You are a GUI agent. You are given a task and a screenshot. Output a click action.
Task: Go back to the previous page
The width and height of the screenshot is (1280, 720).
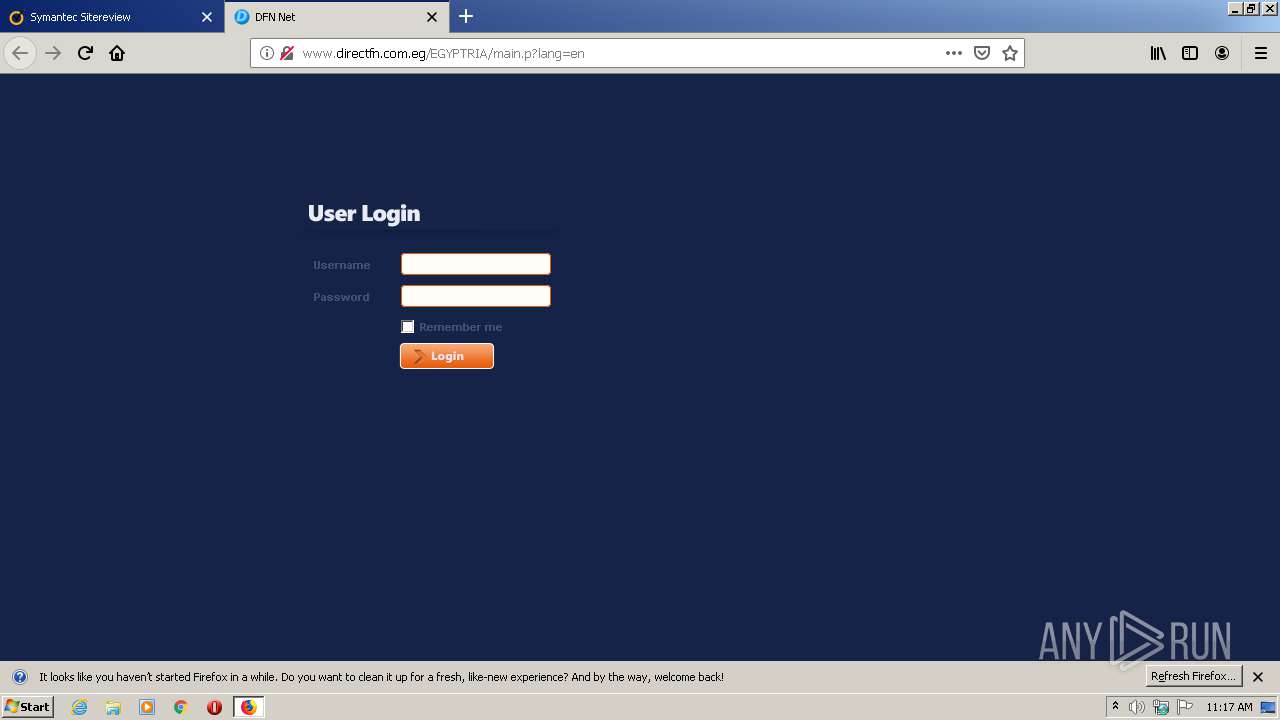point(20,53)
